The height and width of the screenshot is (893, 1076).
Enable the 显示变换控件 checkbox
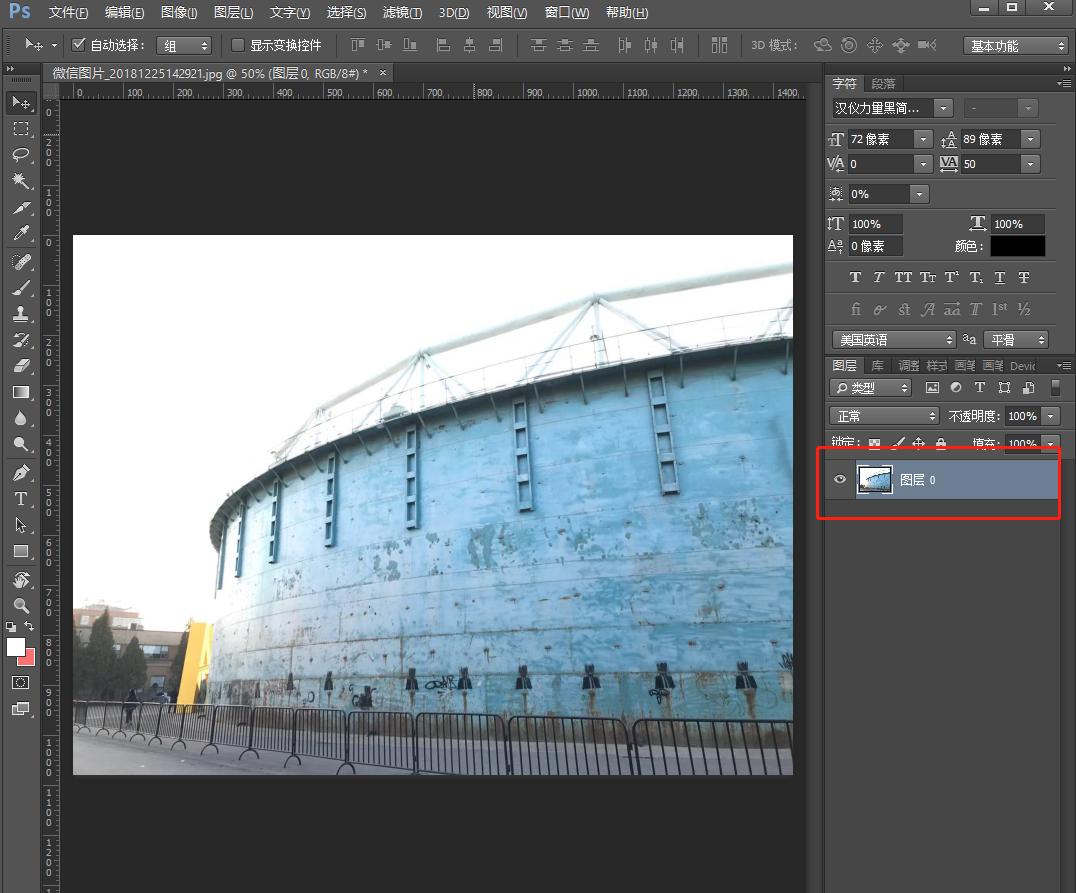pyautogui.click(x=238, y=45)
